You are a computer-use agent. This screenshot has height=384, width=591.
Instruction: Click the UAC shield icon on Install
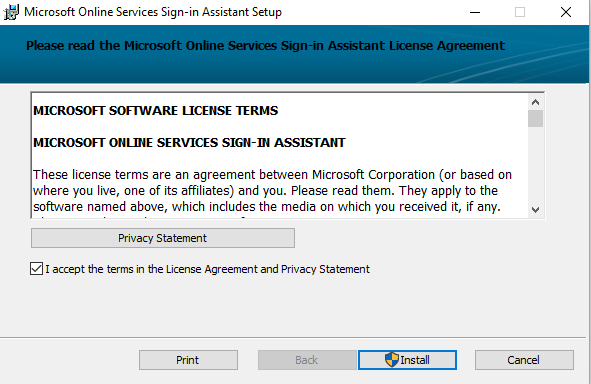(392, 360)
